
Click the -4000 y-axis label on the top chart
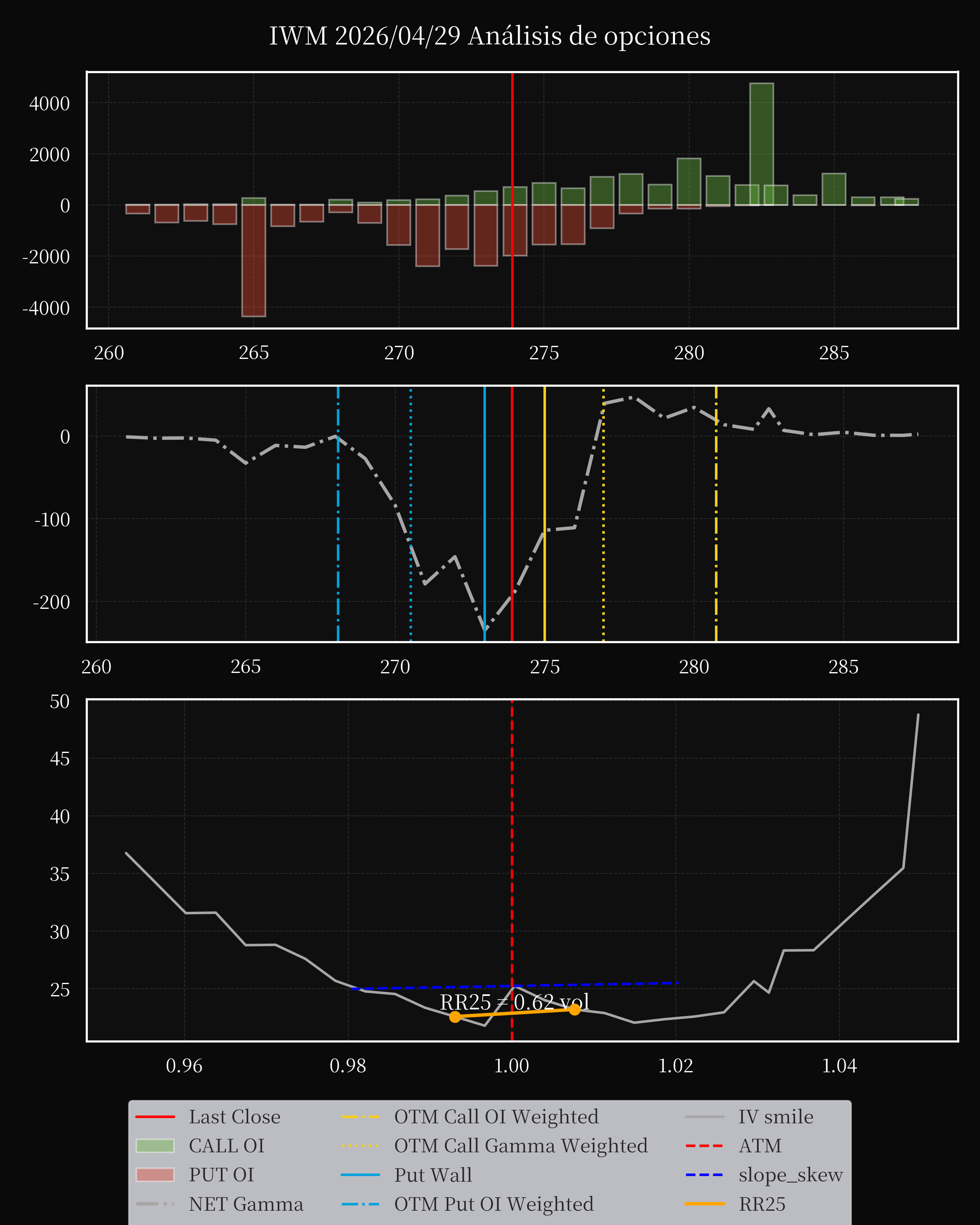pyautogui.click(x=46, y=309)
